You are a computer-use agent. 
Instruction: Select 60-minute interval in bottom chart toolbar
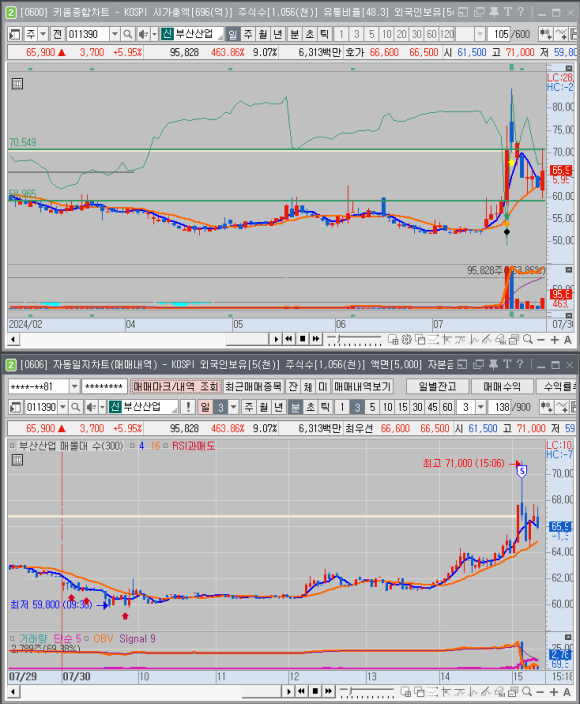point(447,407)
